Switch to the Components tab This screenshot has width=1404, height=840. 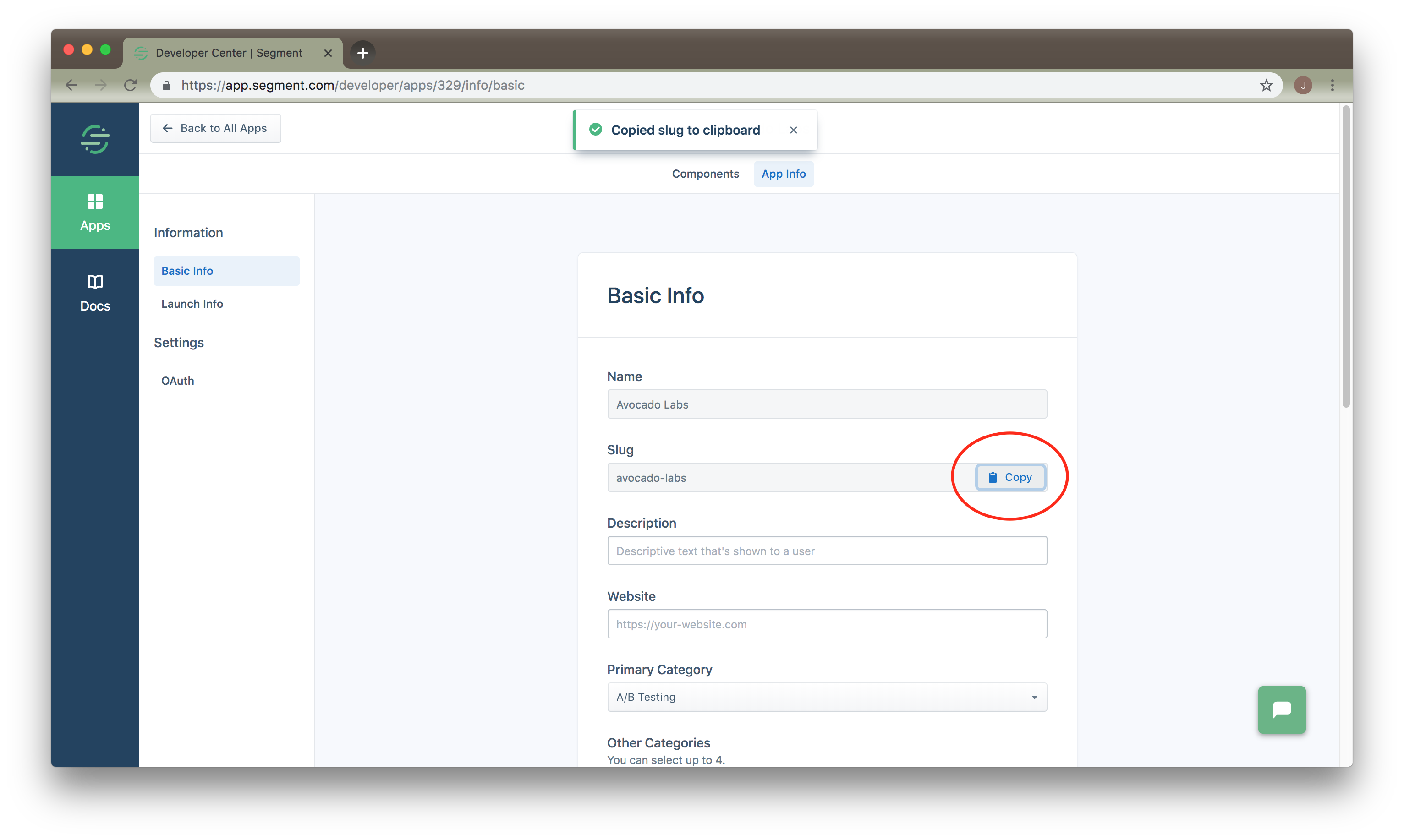(705, 174)
